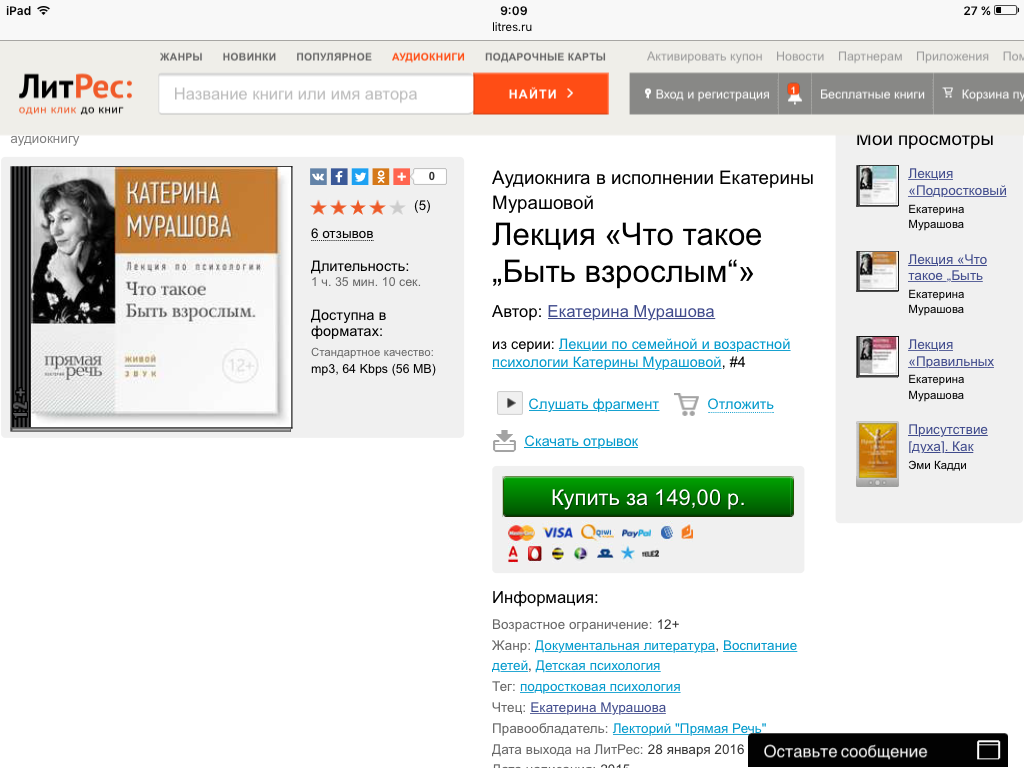Open the ПОПУЛЯРНОЕ menu
Viewport: 1024px width, 768px height.
click(334, 57)
